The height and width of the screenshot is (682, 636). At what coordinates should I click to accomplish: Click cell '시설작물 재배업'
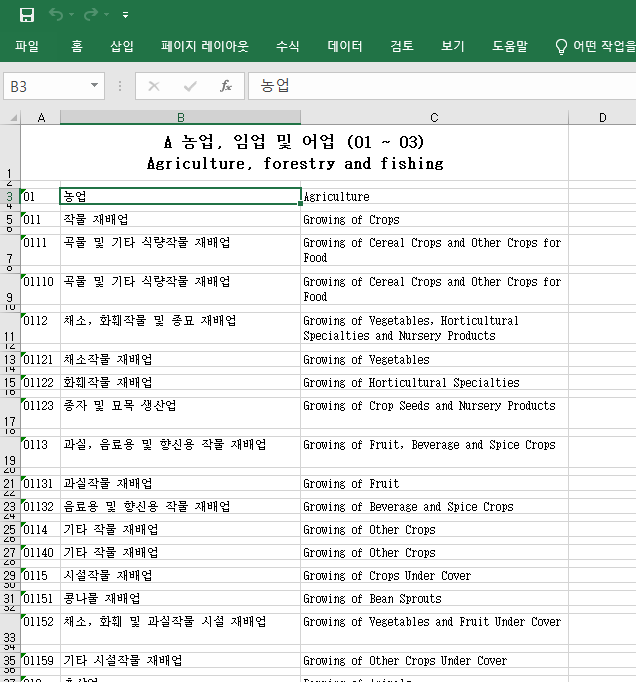click(x=181, y=575)
